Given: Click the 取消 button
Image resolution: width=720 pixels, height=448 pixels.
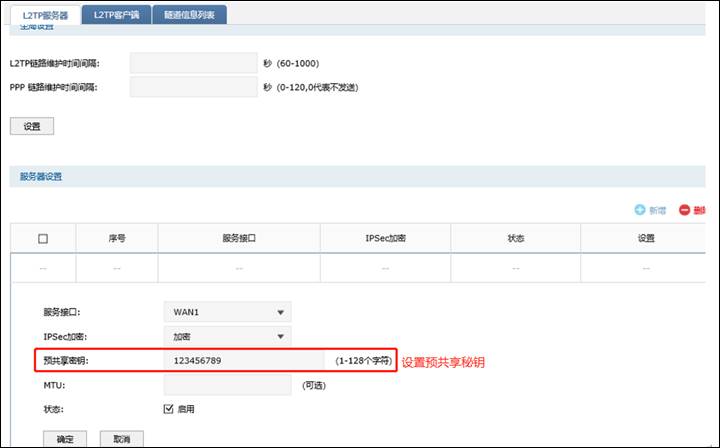Looking at the screenshot, I should (x=122, y=438).
